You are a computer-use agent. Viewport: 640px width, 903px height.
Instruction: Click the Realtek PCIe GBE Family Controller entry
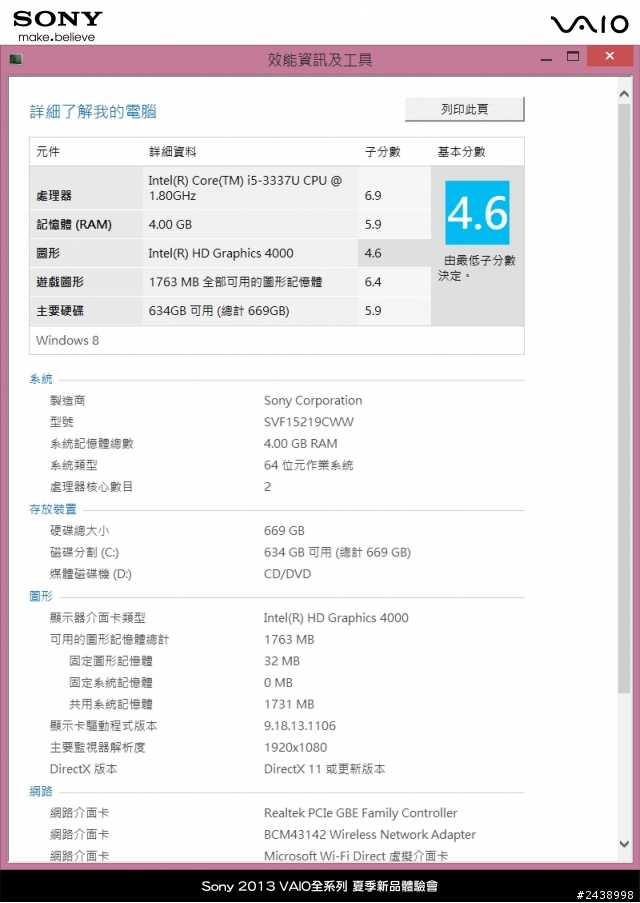tap(361, 813)
